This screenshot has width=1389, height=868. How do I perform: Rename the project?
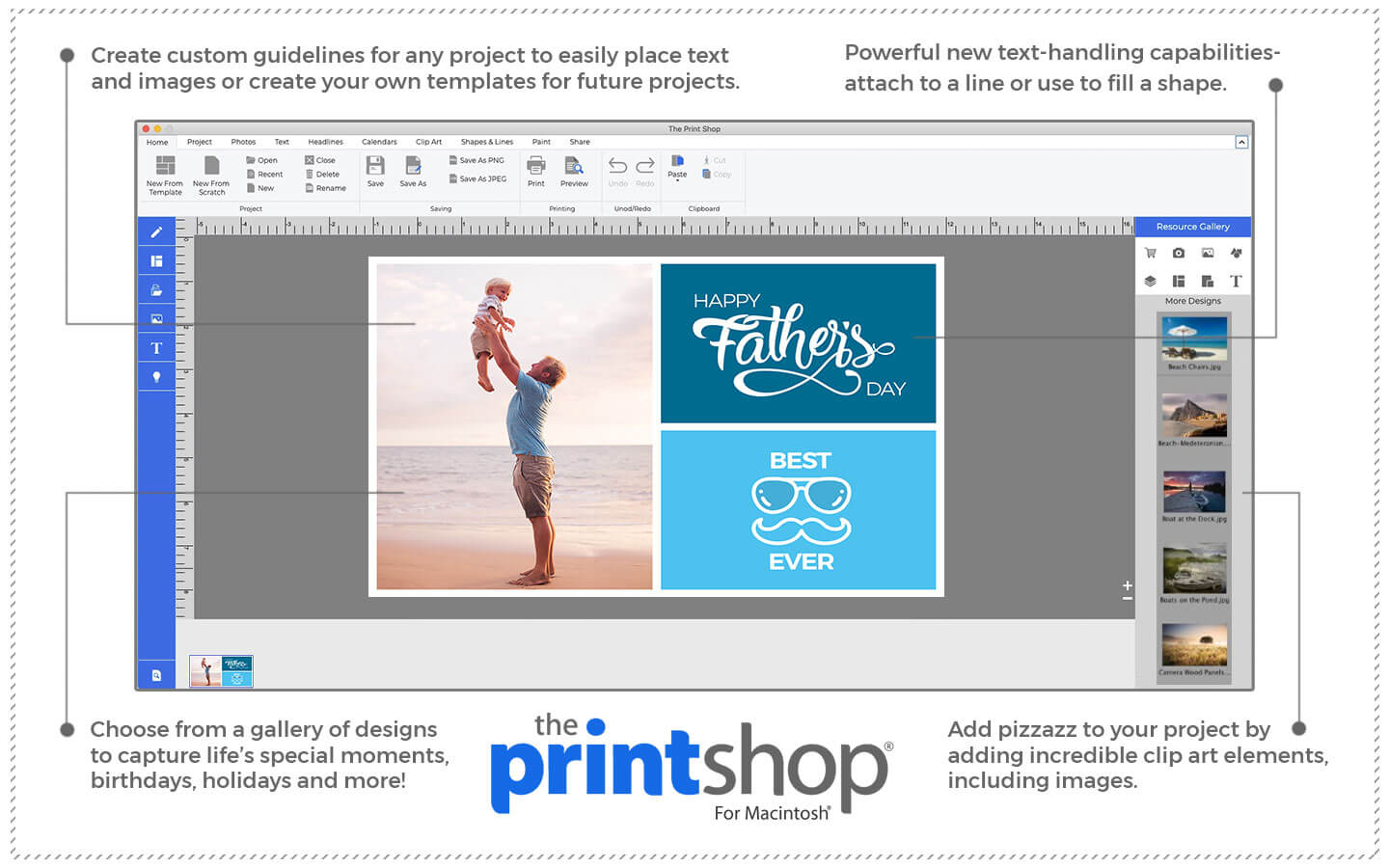coord(325,188)
